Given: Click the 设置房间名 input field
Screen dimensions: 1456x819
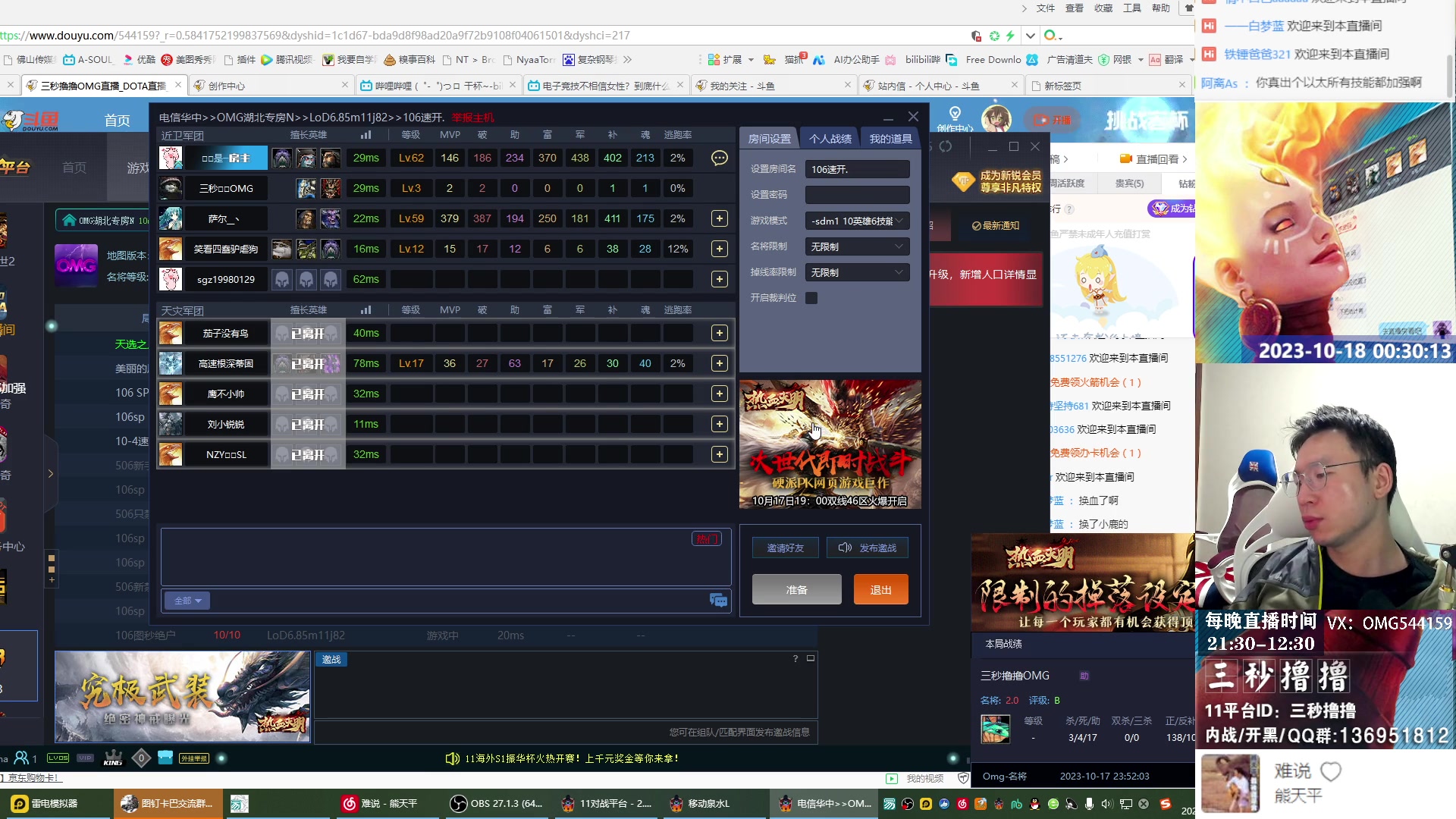Looking at the screenshot, I should pyautogui.click(x=857, y=169).
